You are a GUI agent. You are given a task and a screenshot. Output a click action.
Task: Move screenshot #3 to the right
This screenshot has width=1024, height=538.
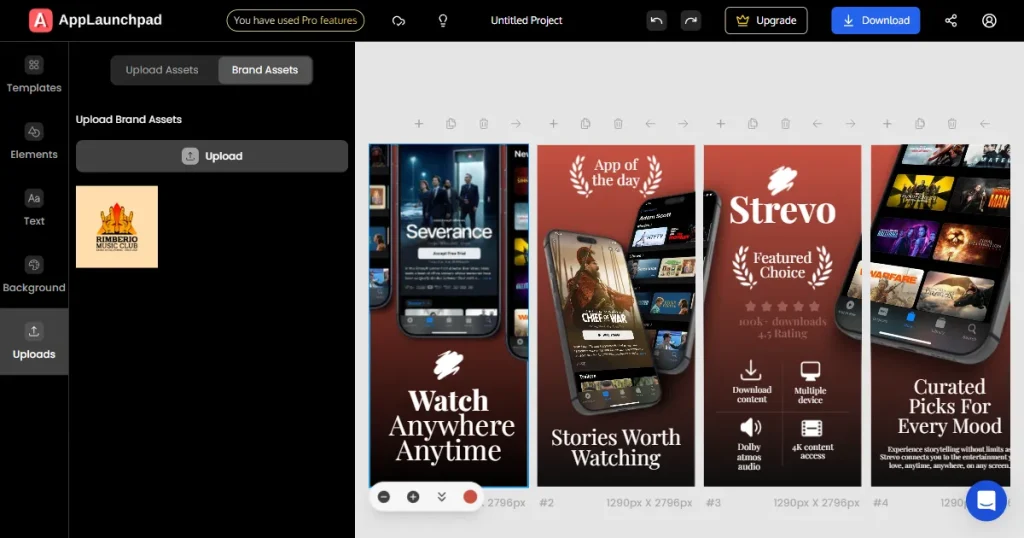pos(850,123)
